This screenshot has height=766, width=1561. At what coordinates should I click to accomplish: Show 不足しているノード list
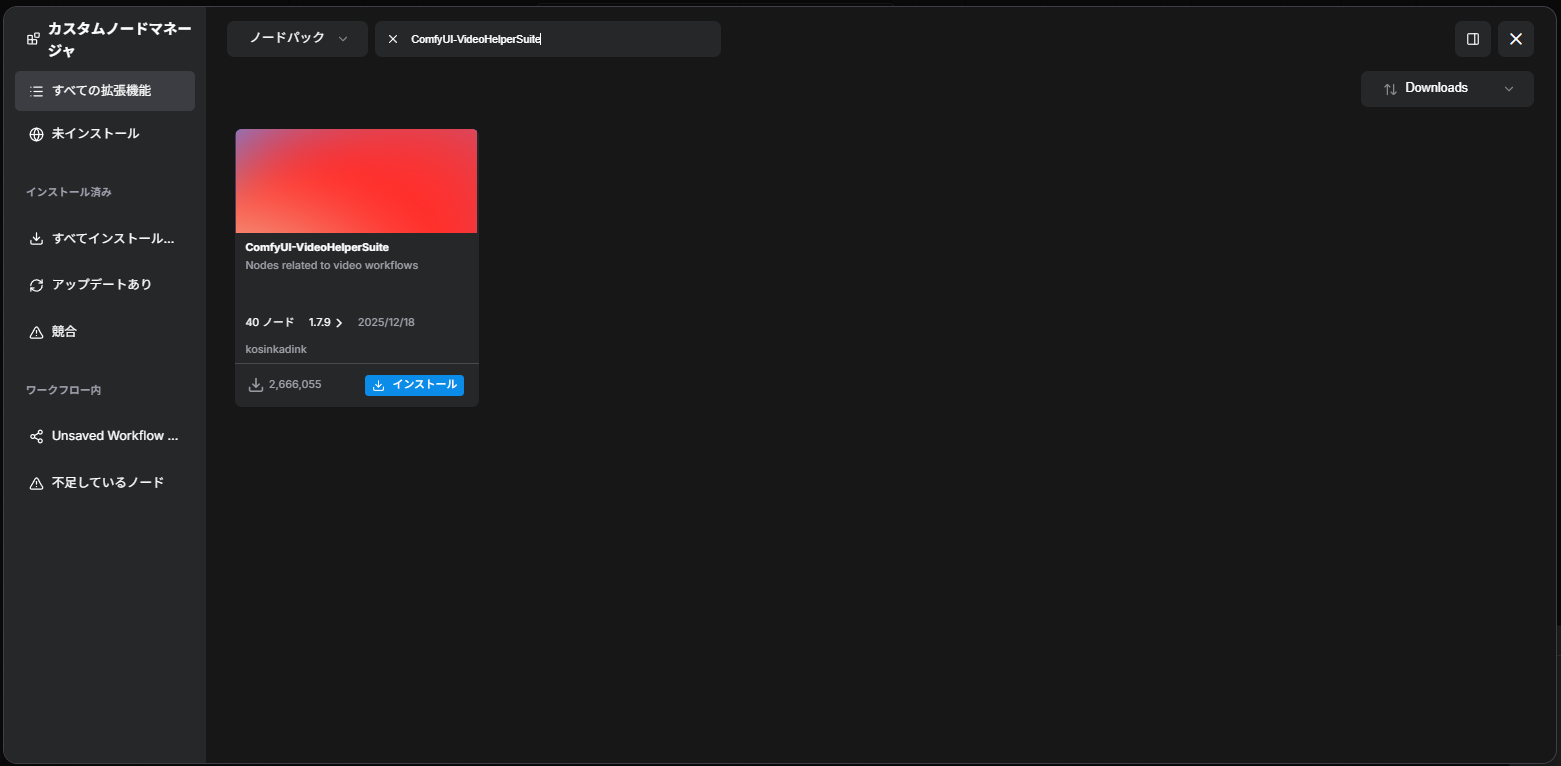click(x=105, y=483)
